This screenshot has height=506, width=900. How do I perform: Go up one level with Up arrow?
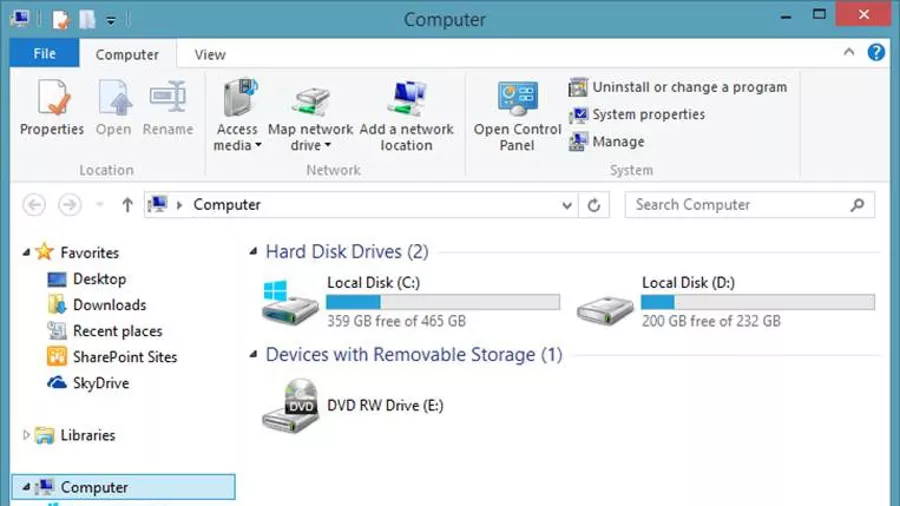(127, 205)
